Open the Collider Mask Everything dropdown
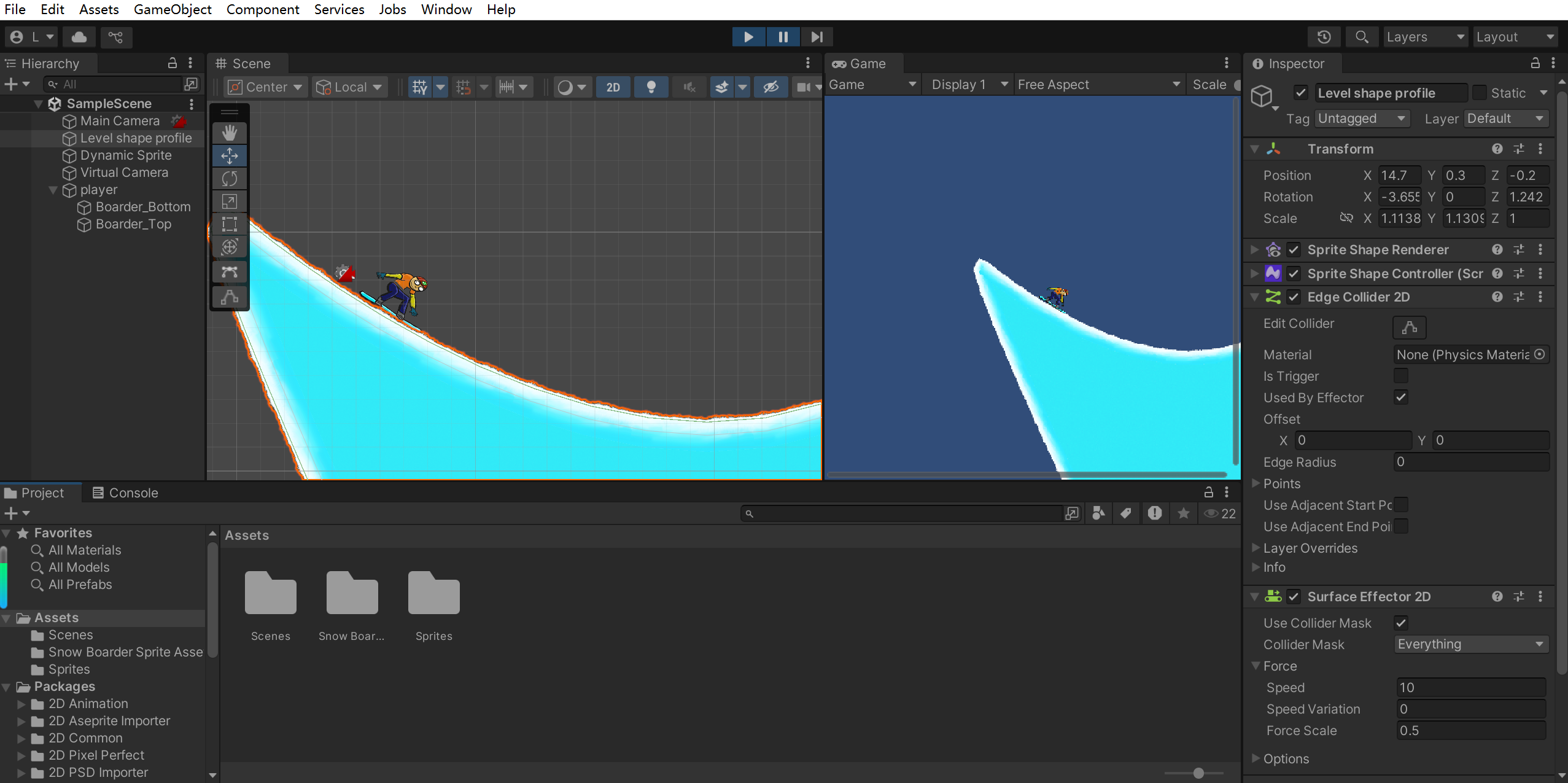Viewport: 1568px width, 783px height. click(1470, 644)
